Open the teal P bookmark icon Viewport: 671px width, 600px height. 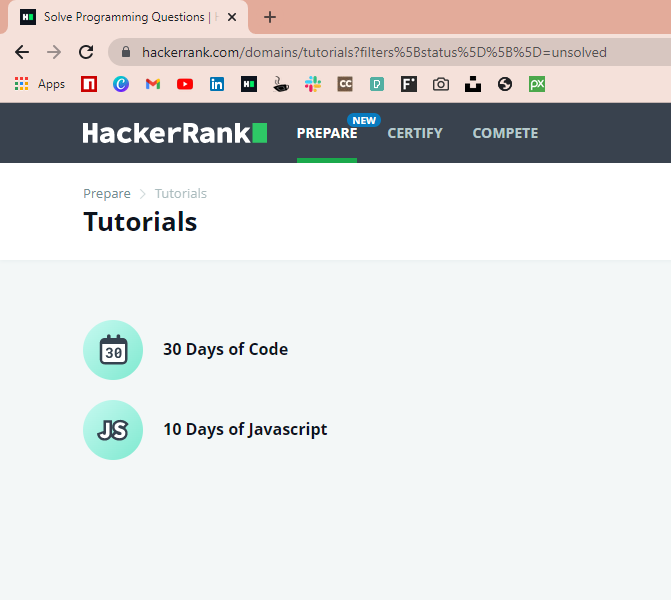click(377, 84)
